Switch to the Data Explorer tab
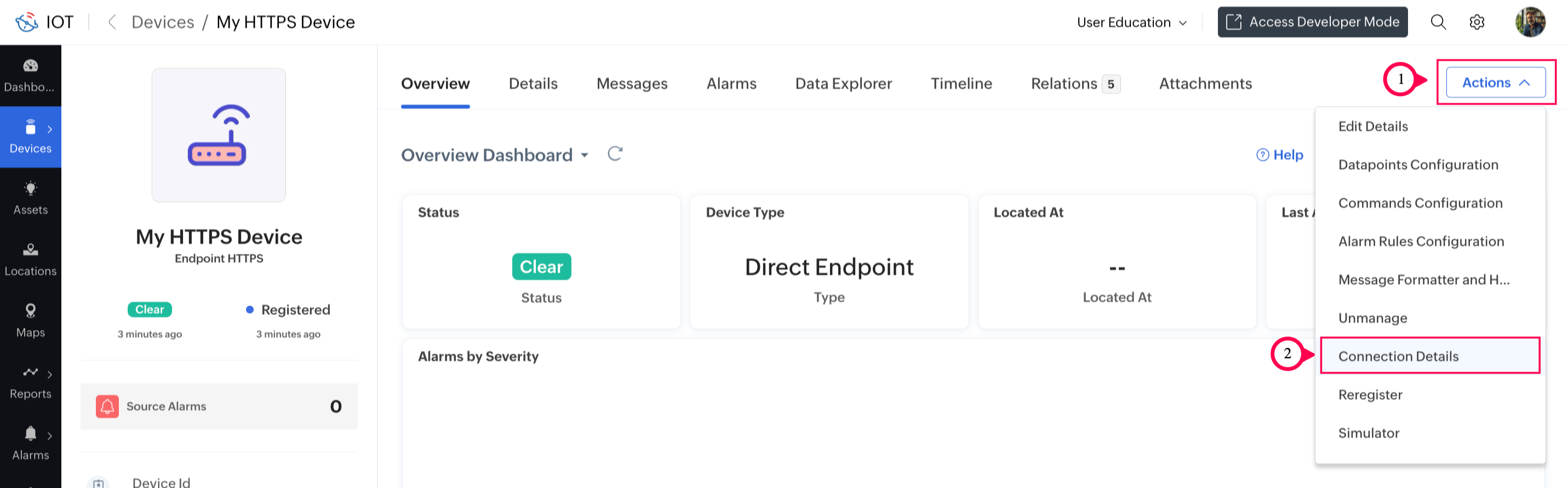Viewport: 1568px width, 488px height. point(843,83)
